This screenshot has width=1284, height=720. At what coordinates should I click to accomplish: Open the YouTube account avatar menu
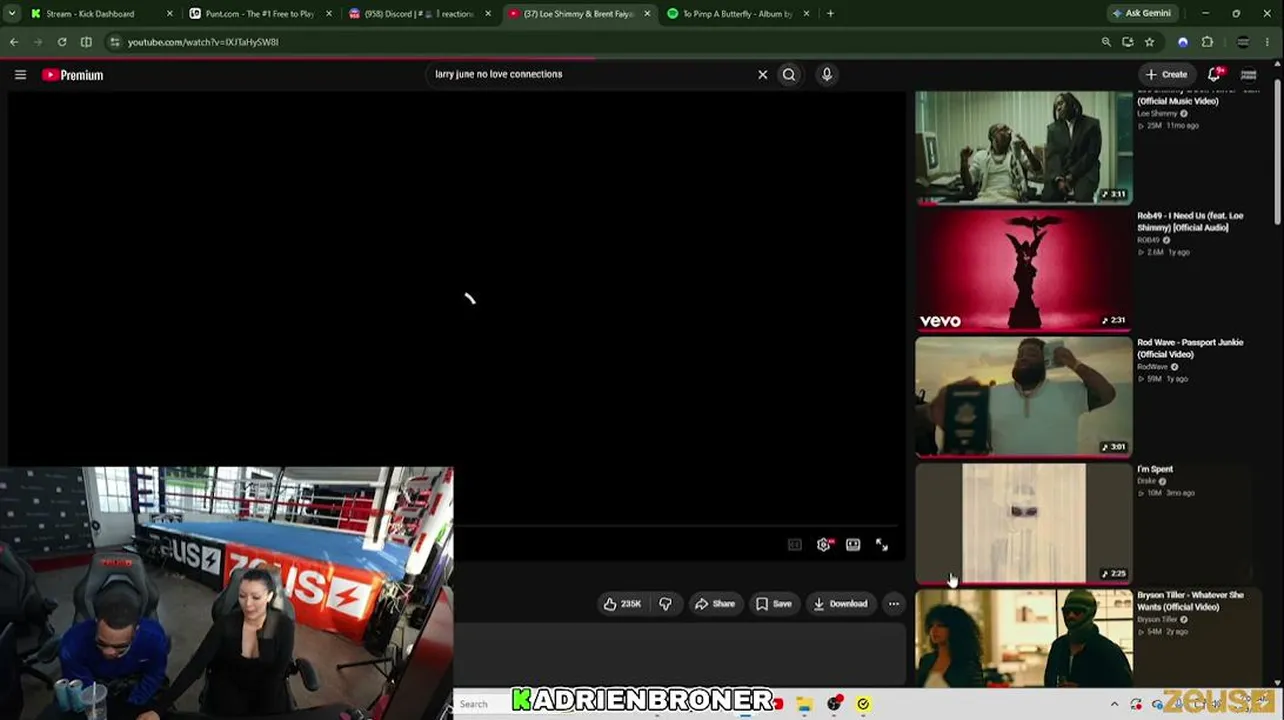click(1249, 75)
